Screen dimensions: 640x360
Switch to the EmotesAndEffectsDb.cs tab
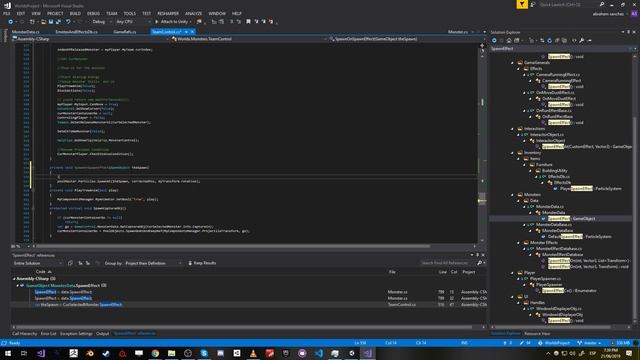tap(76, 32)
